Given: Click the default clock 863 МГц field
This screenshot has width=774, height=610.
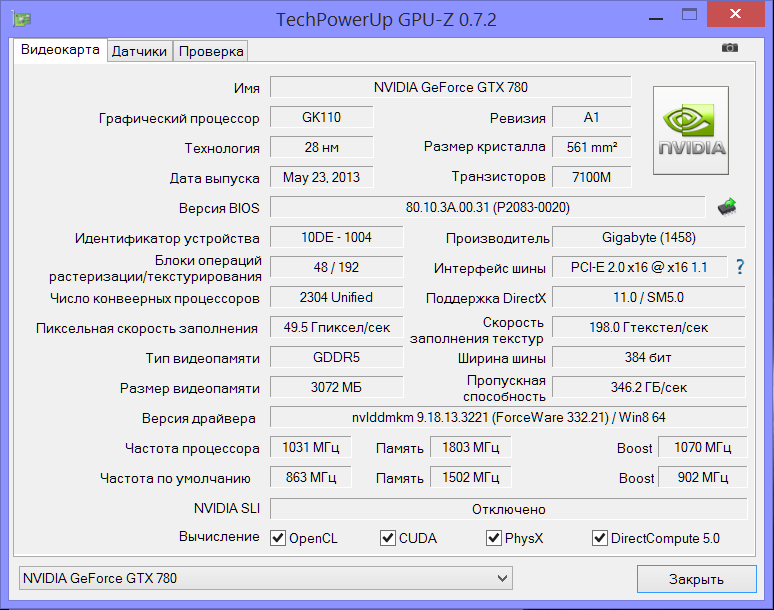Looking at the screenshot, I should click(x=310, y=478).
